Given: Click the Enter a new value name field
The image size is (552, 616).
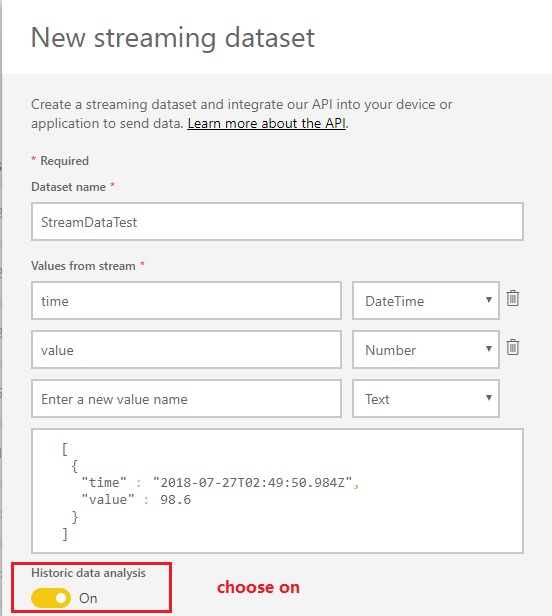Looking at the screenshot, I should pos(186,399).
